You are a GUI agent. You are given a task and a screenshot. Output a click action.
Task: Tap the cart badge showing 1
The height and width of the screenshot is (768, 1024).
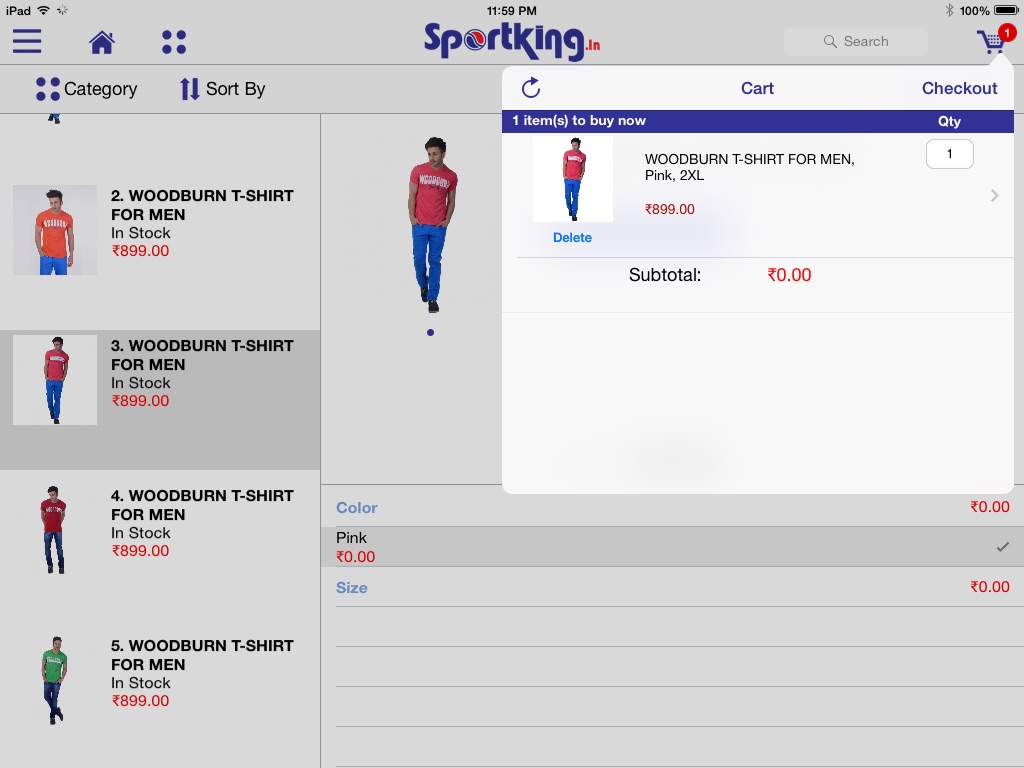click(1007, 32)
